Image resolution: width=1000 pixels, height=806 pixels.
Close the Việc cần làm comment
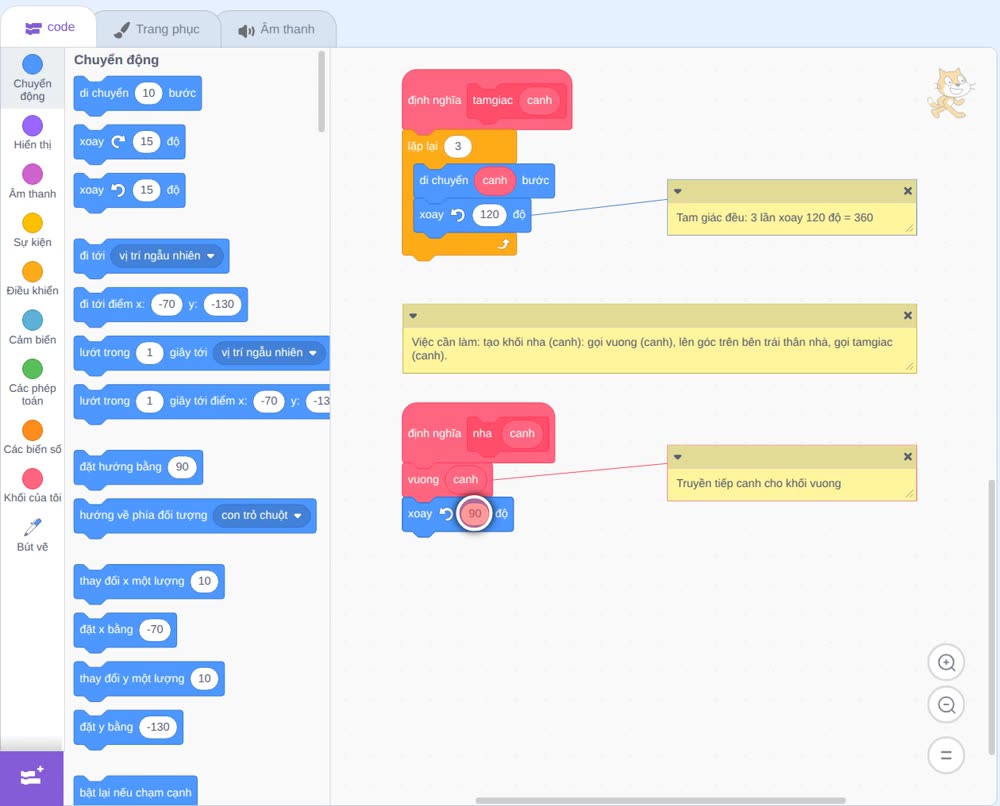(x=908, y=315)
